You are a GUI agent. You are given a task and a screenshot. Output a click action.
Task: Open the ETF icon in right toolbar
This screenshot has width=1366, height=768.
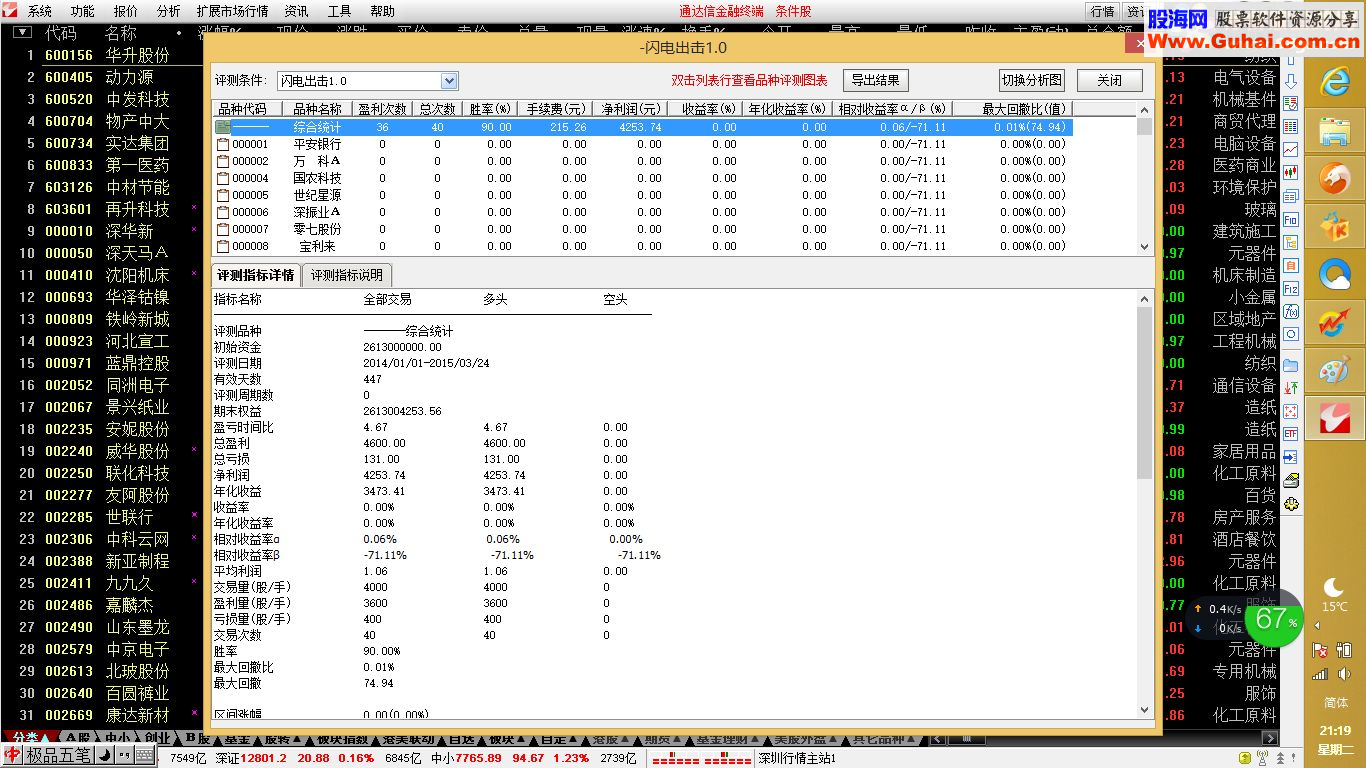1291,433
